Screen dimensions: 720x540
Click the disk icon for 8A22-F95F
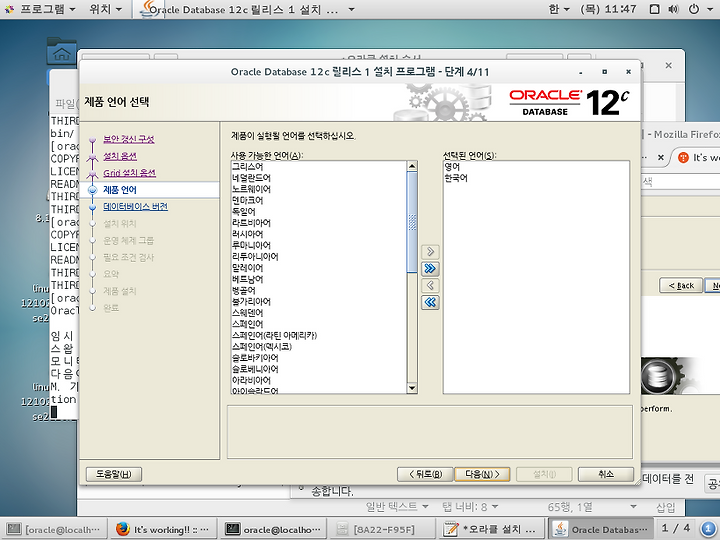coord(342,529)
